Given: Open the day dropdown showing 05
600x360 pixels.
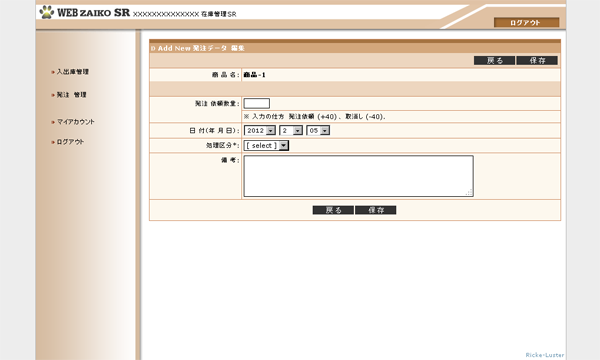Looking at the screenshot, I should click(x=318, y=130).
